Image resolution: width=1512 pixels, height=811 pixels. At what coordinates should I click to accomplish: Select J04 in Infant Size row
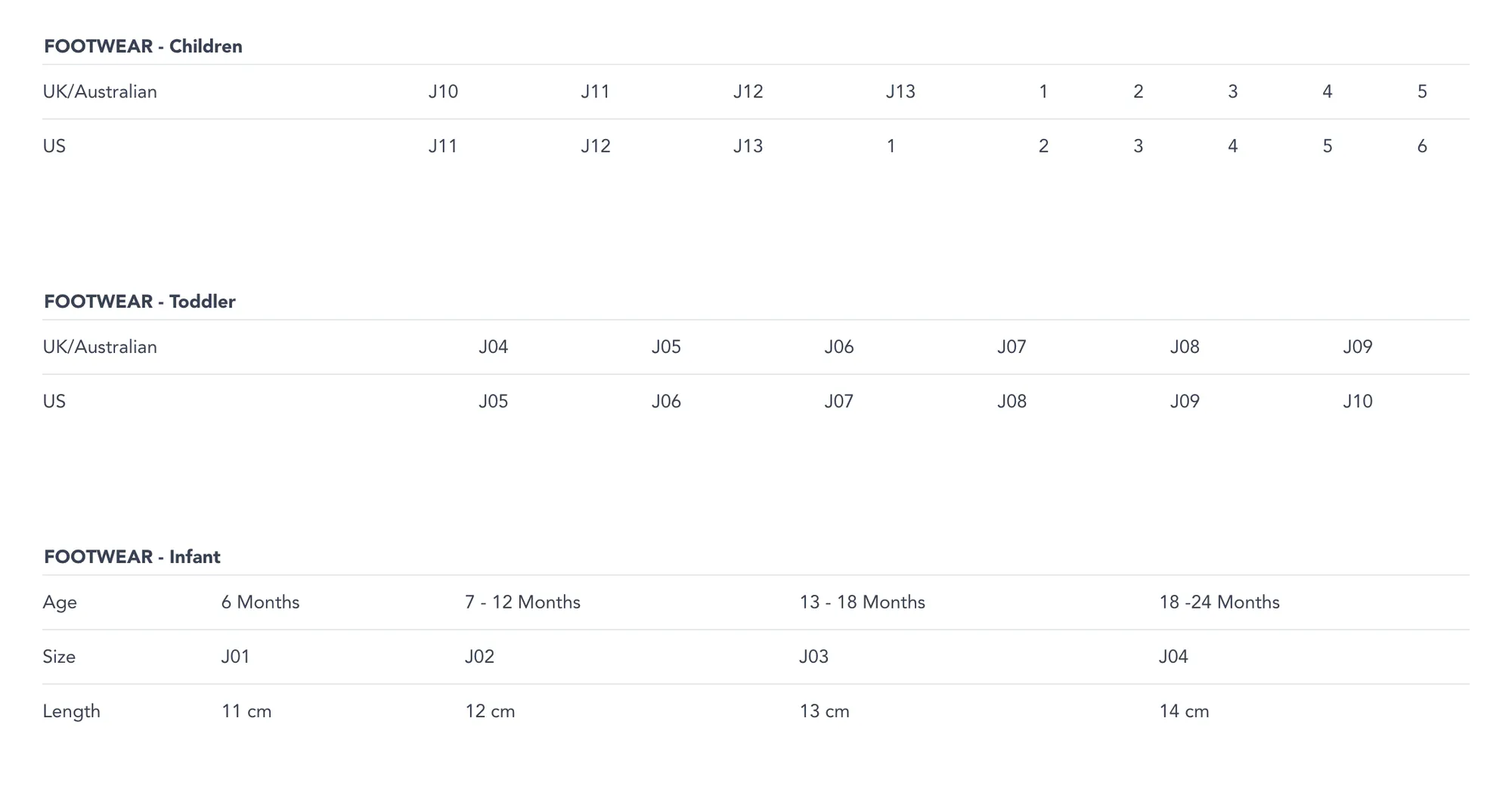(1173, 657)
